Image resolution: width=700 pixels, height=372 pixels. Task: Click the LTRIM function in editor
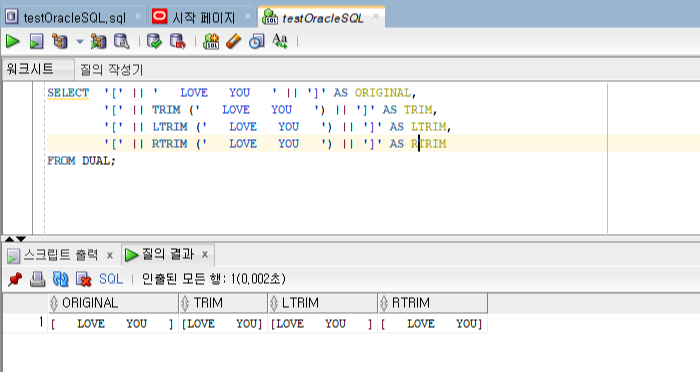point(170,127)
